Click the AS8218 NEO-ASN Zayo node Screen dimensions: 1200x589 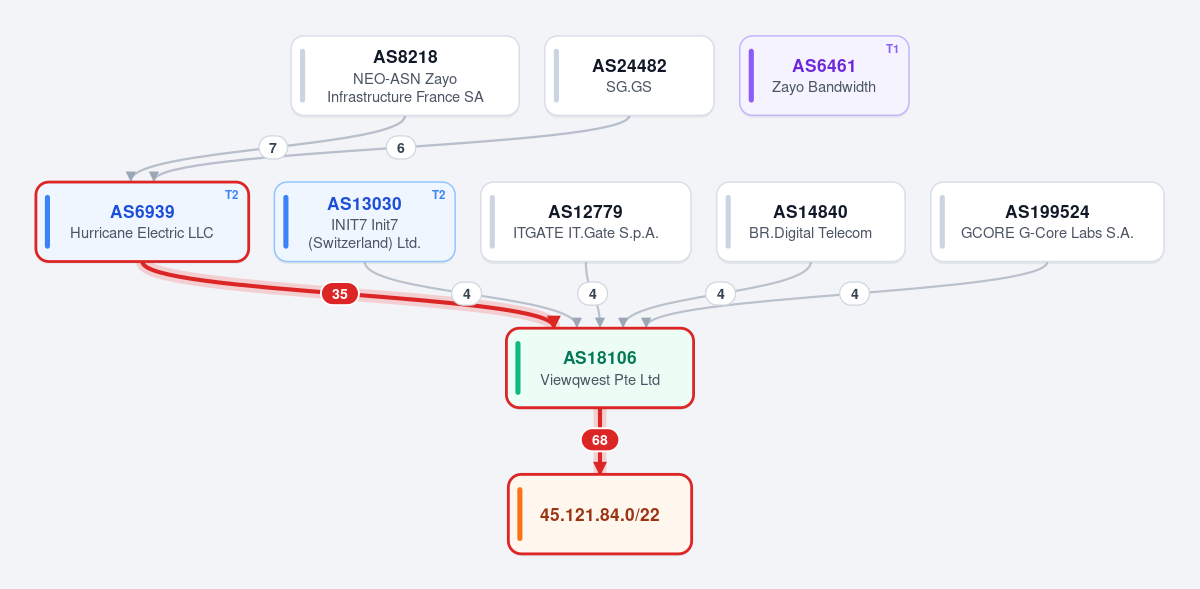coord(405,76)
